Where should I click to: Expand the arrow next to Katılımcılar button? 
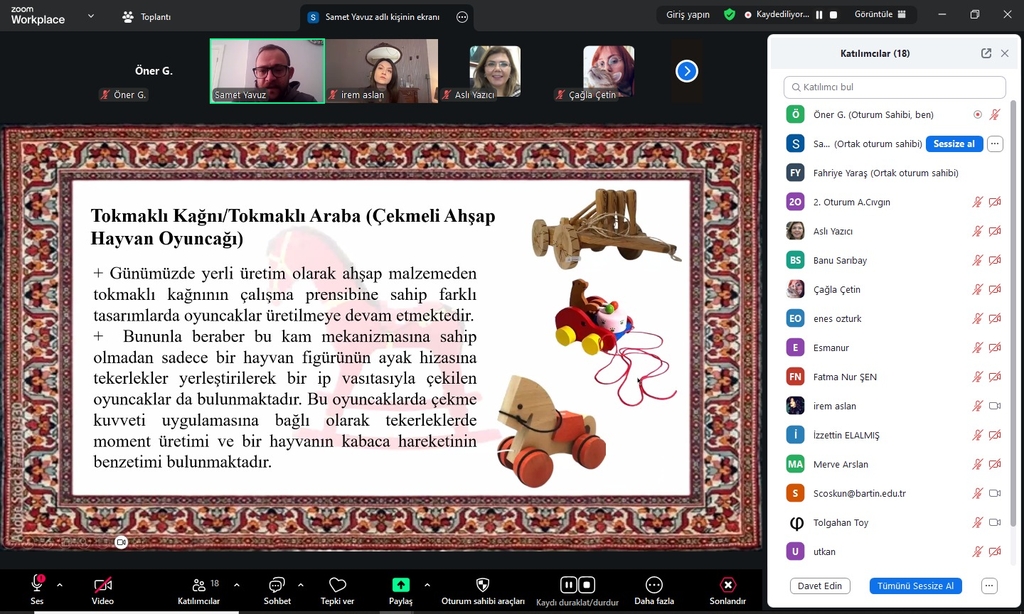(236, 585)
